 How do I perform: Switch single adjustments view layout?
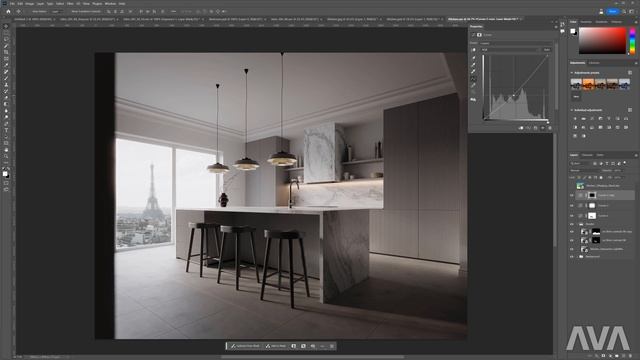click(x=630, y=110)
